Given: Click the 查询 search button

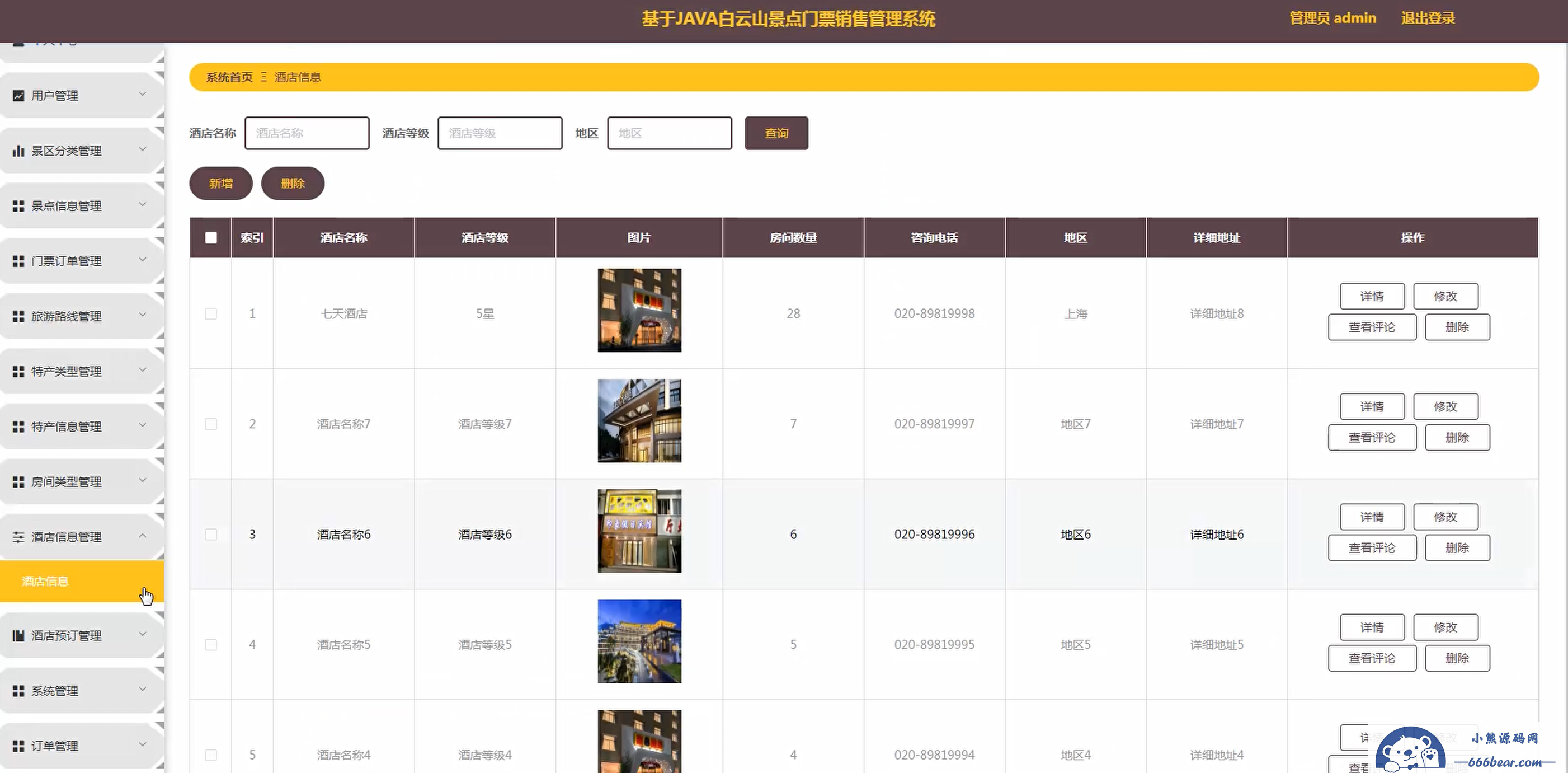Looking at the screenshot, I should [x=776, y=133].
